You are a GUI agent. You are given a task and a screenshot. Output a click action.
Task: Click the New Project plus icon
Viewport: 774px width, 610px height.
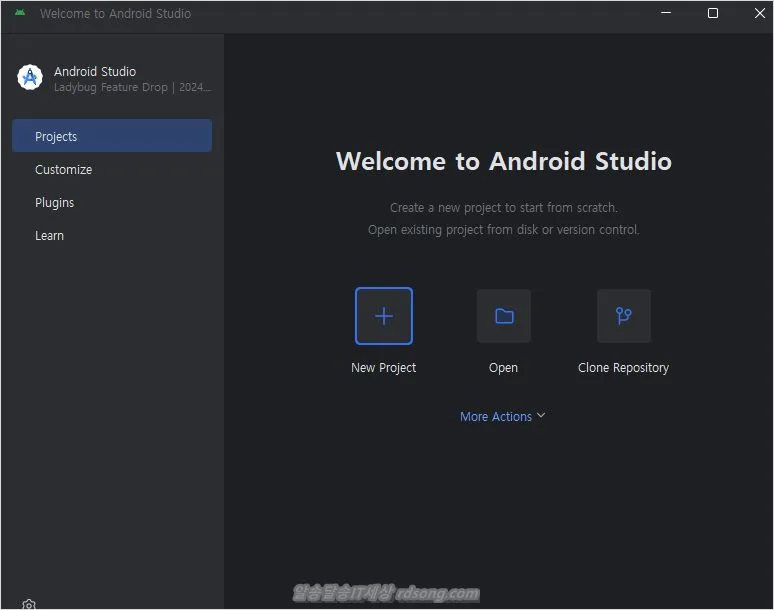click(383, 316)
